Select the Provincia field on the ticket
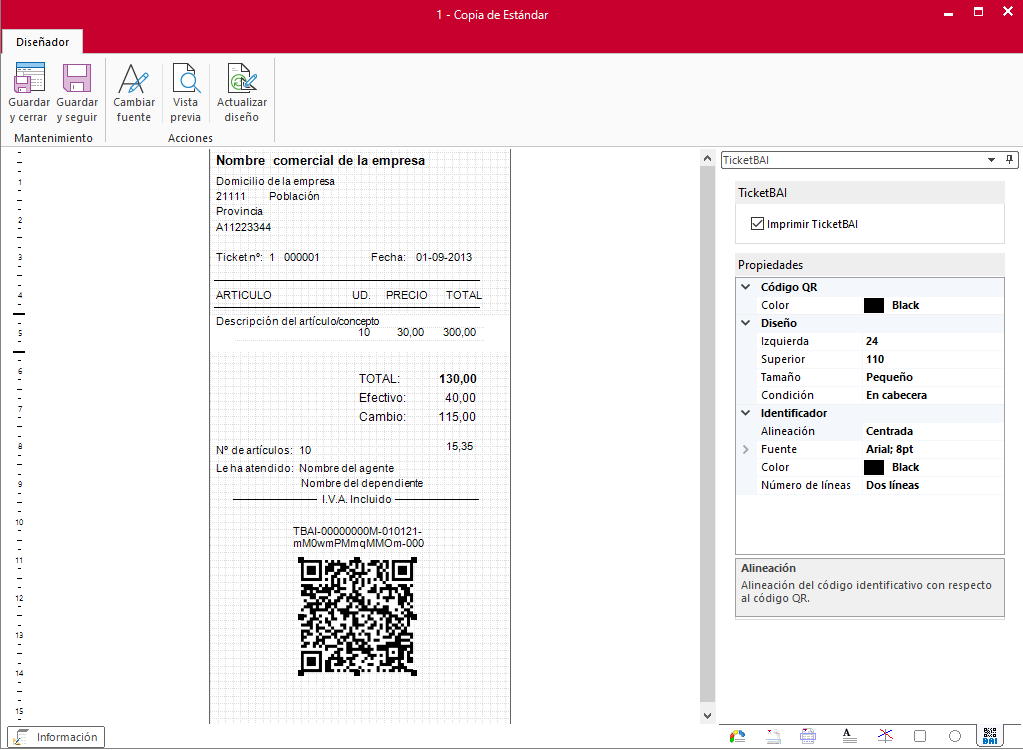1023x750 pixels. coord(239,211)
